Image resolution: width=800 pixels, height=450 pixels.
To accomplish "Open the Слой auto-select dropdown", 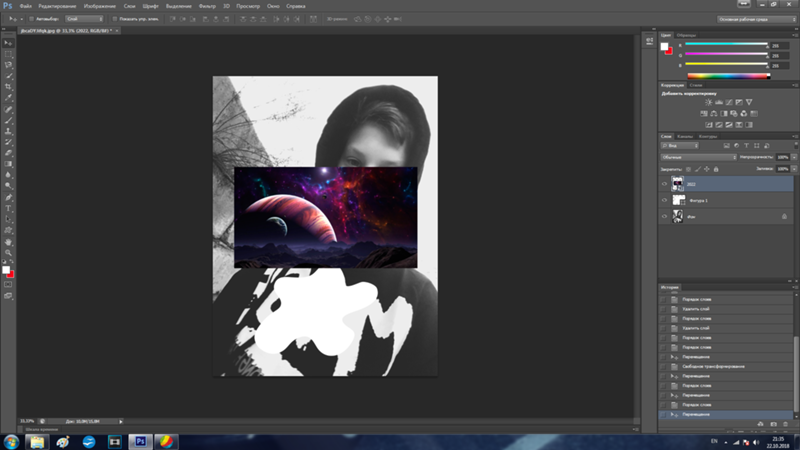I will pyautogui.click(x=84, y=19).
